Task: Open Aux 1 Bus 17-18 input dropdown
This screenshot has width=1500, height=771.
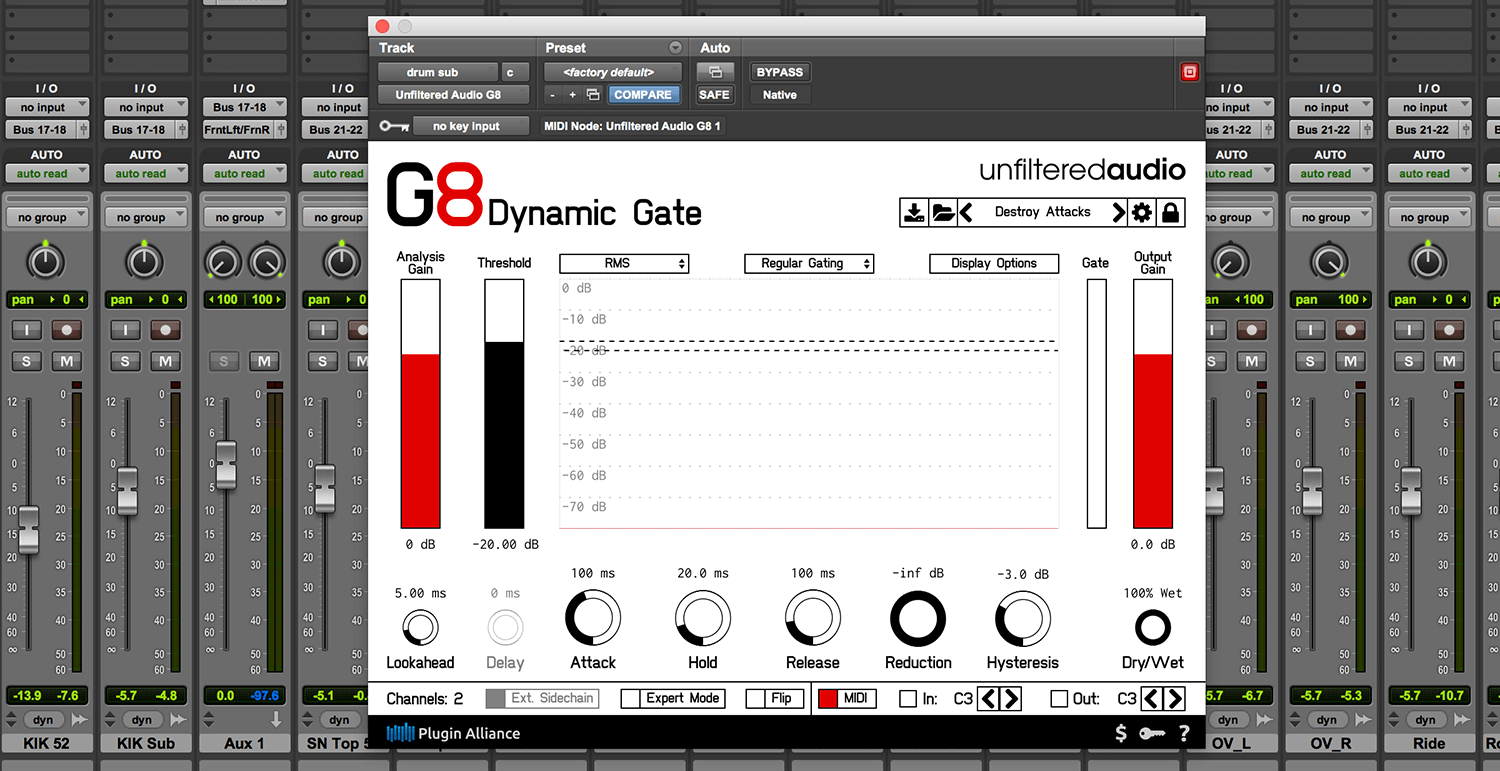Action: (245, 107)
